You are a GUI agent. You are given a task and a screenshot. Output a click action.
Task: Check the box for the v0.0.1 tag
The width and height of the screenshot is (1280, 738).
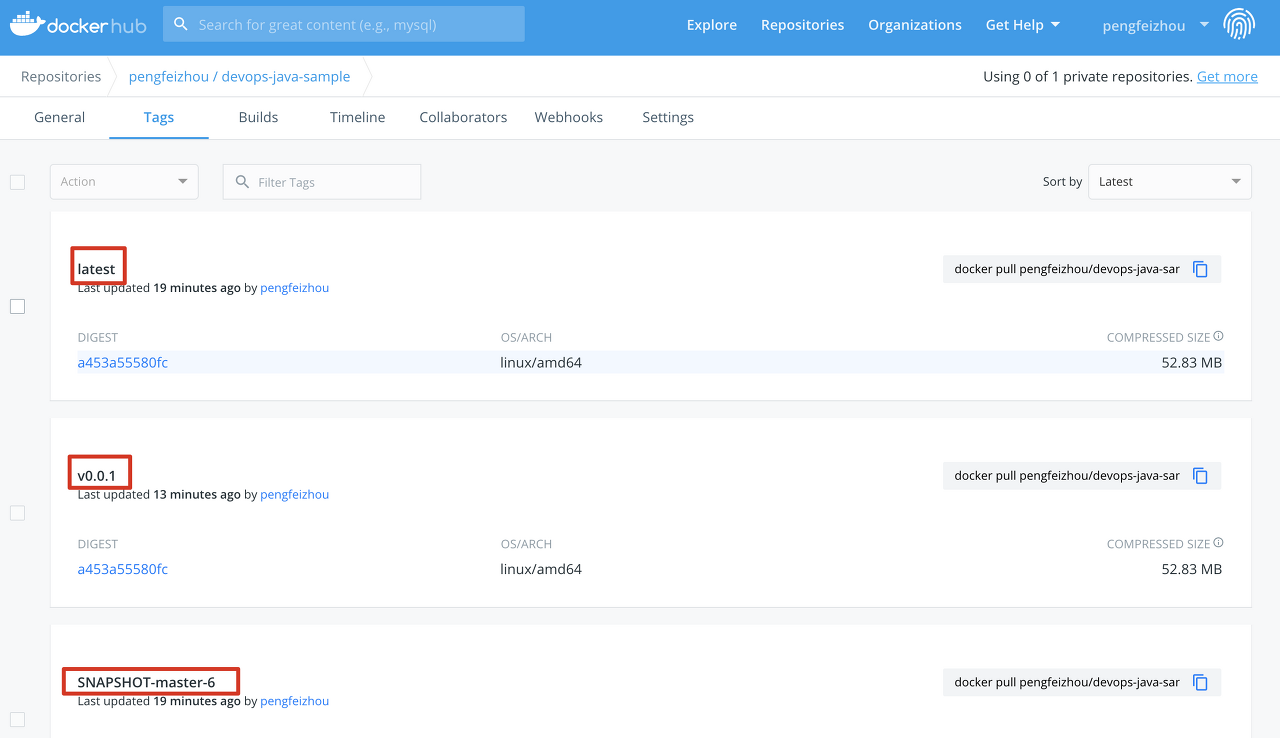(x=17, y=513)
